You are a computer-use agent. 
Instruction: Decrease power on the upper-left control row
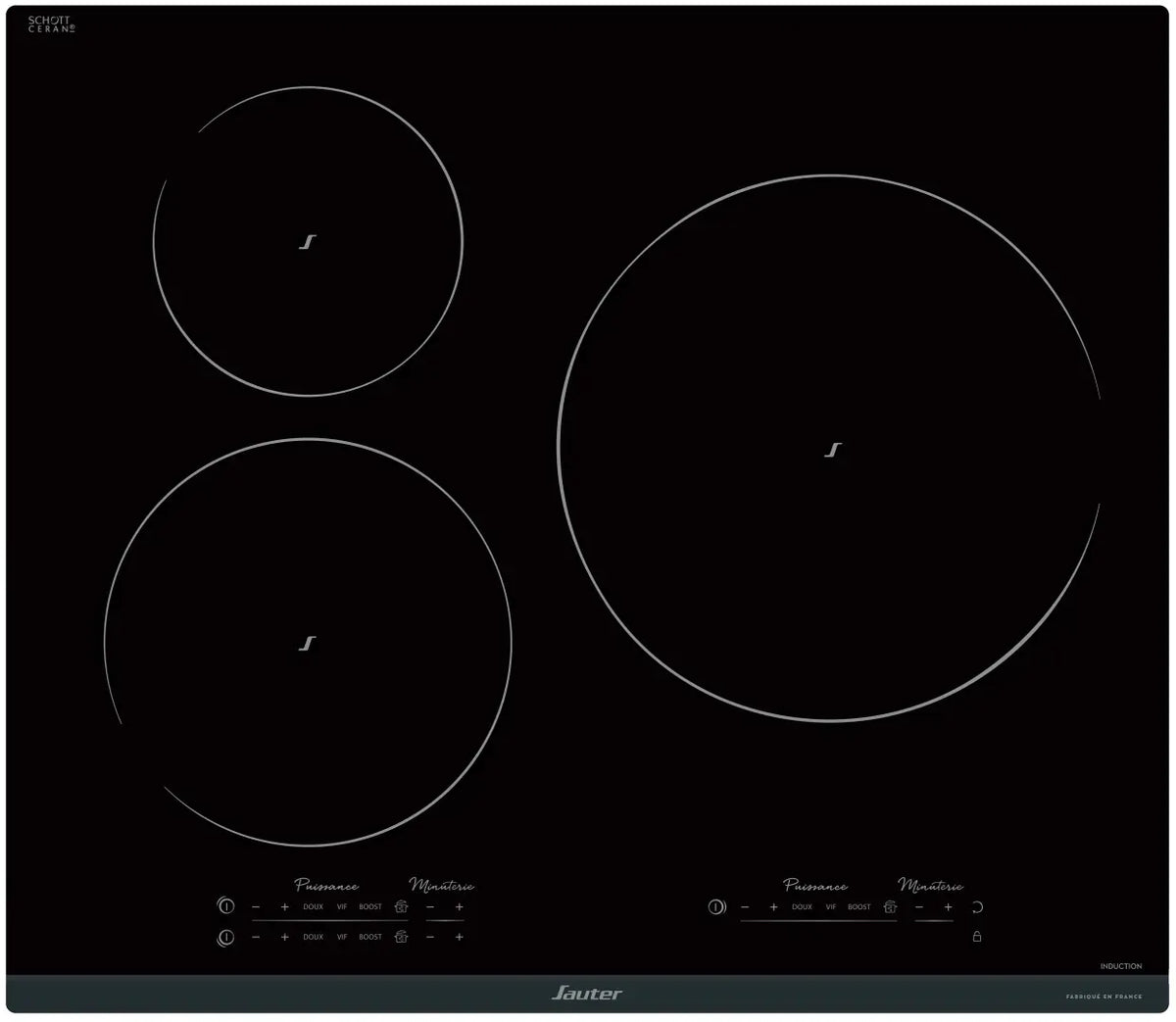pyautogui.click(x=256, y=907)
